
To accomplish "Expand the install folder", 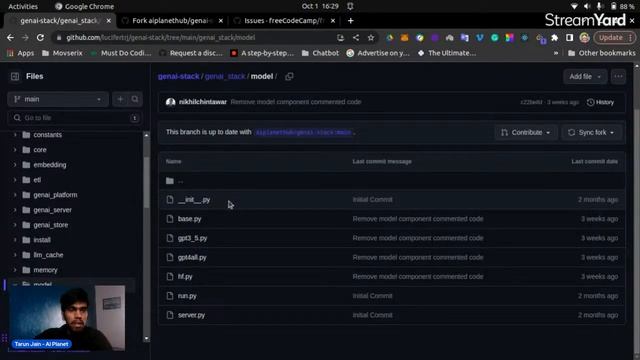I will 16,240.
